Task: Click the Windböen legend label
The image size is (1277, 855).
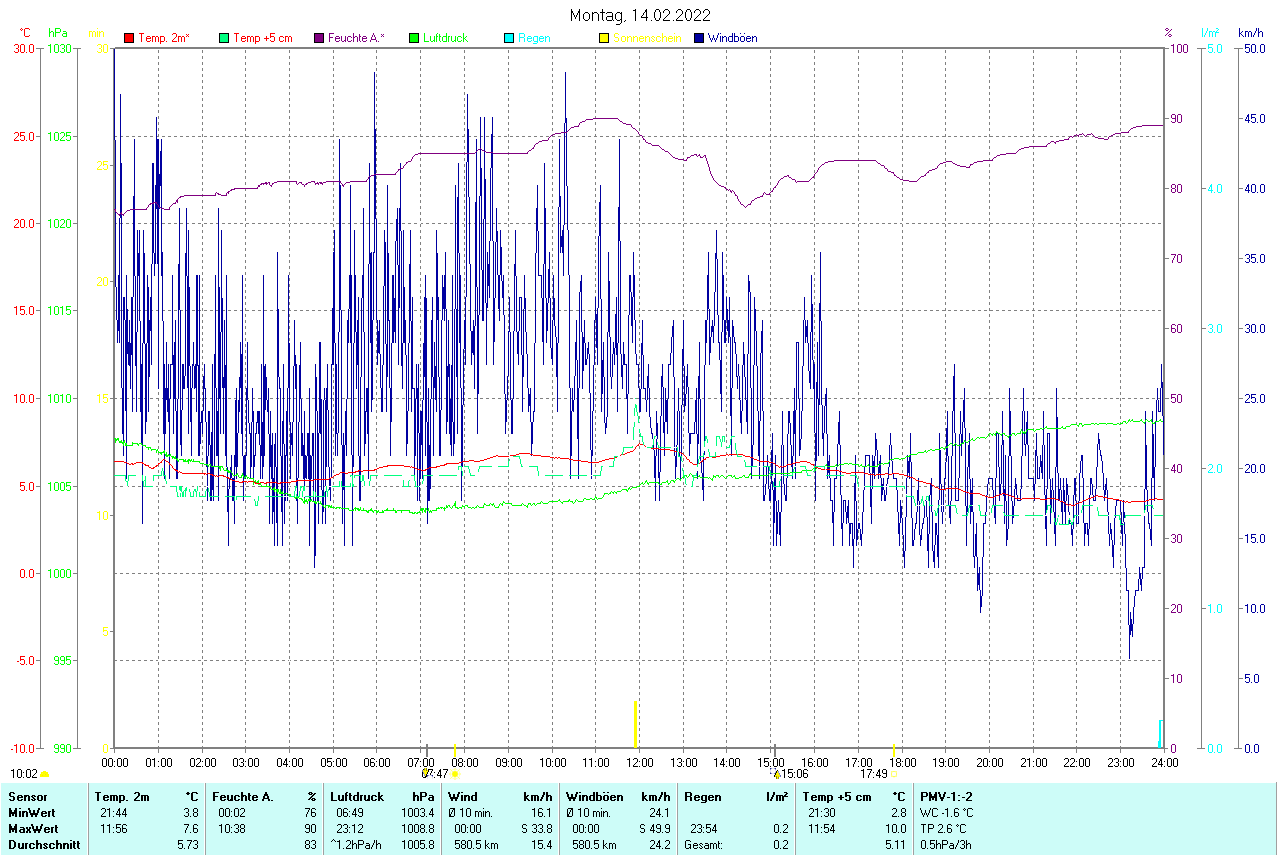Action: 732,38
